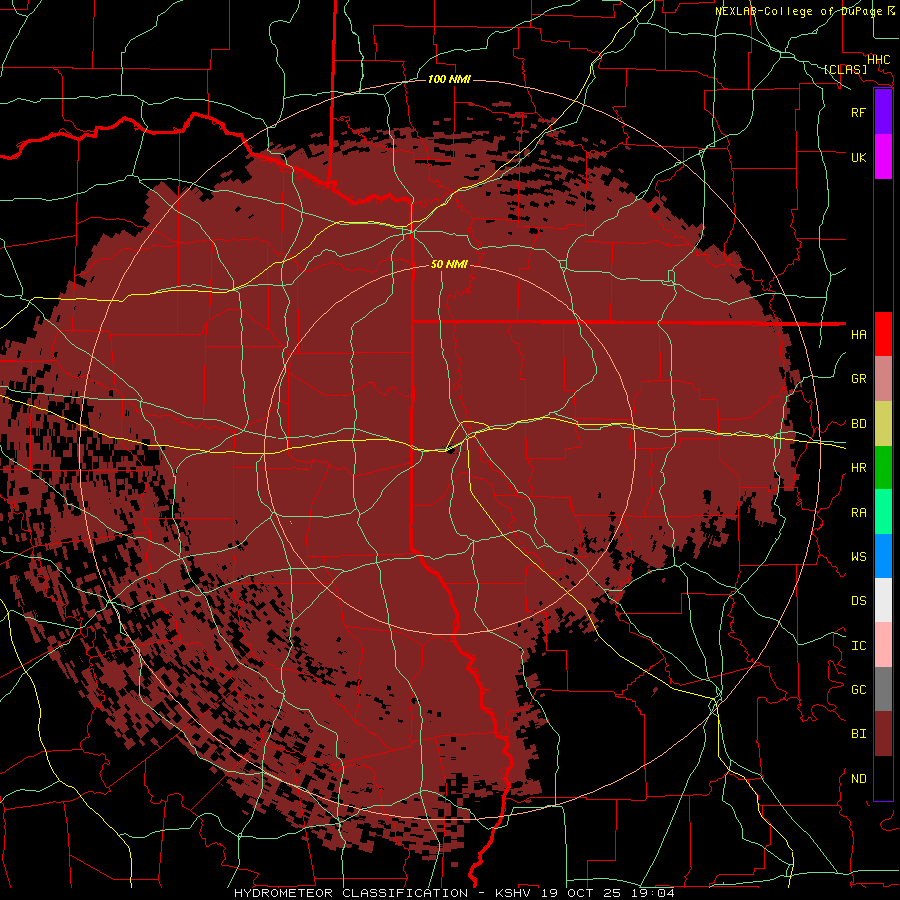Image resolution: width=900 pixels, height=900 pixels.
Task: Click the green HR legend color swatch
Action: click(883, 468)
